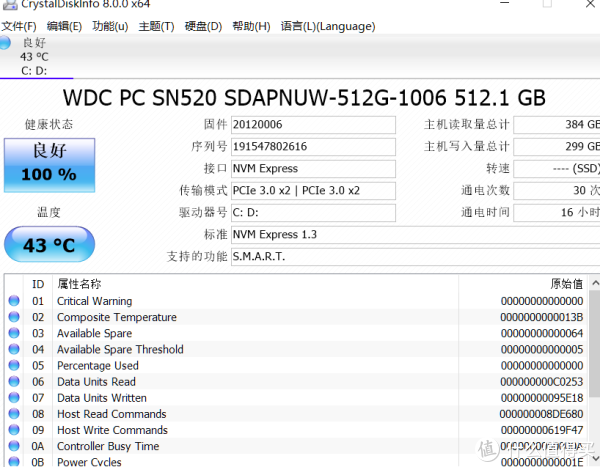Minimize the CrystalDiskInfo window
The image size is (600, 467).
click(505, 3)
